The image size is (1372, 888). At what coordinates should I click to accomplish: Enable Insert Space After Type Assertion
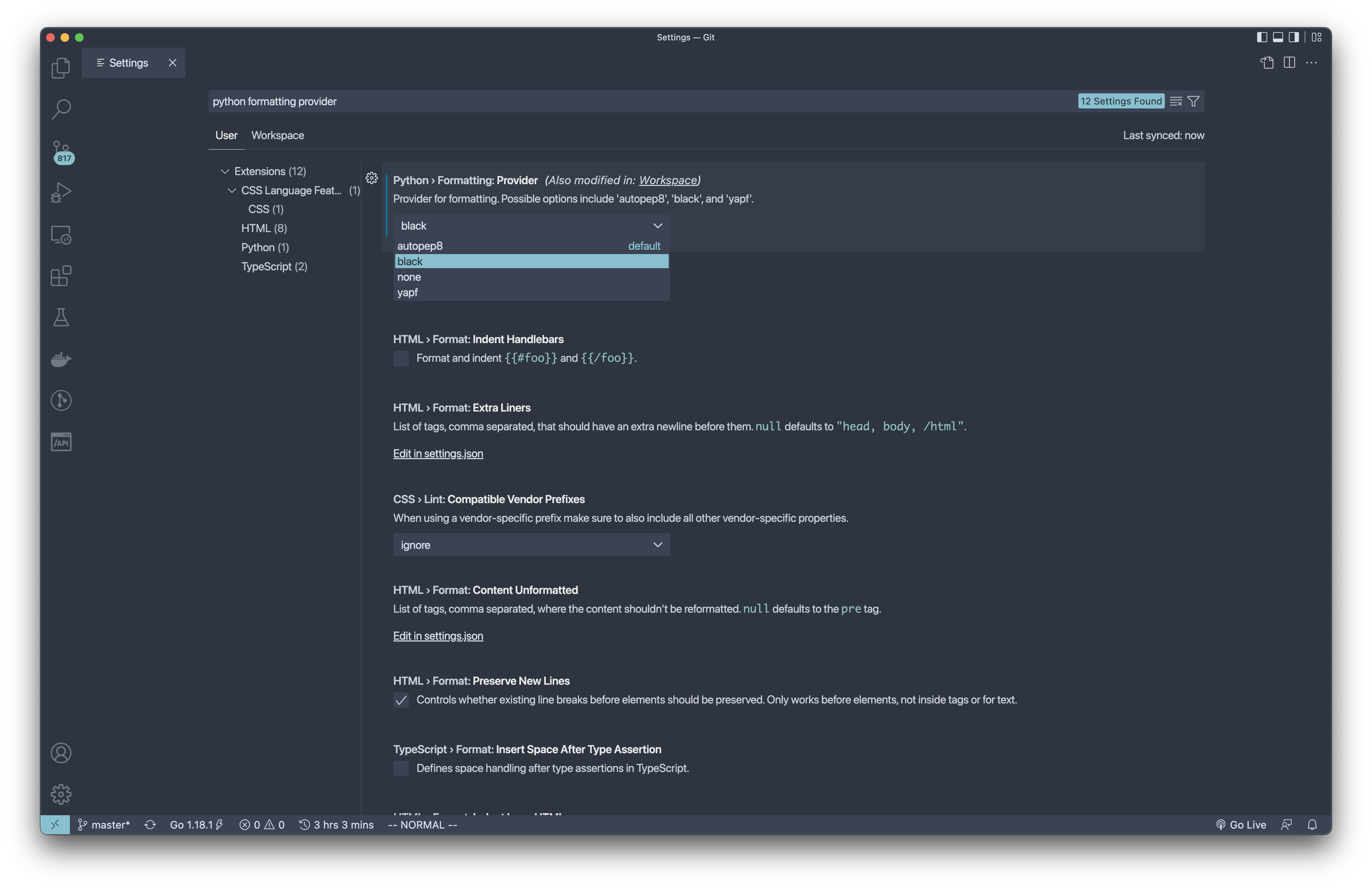pos(401,768)
